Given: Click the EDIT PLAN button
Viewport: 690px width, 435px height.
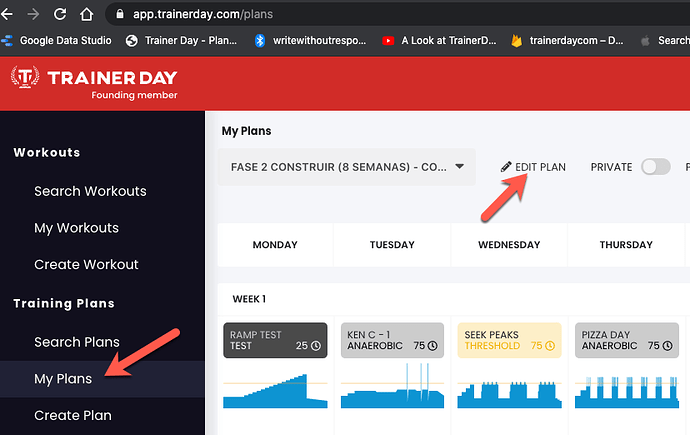Looking at the screenshot, I should [533, 167].
